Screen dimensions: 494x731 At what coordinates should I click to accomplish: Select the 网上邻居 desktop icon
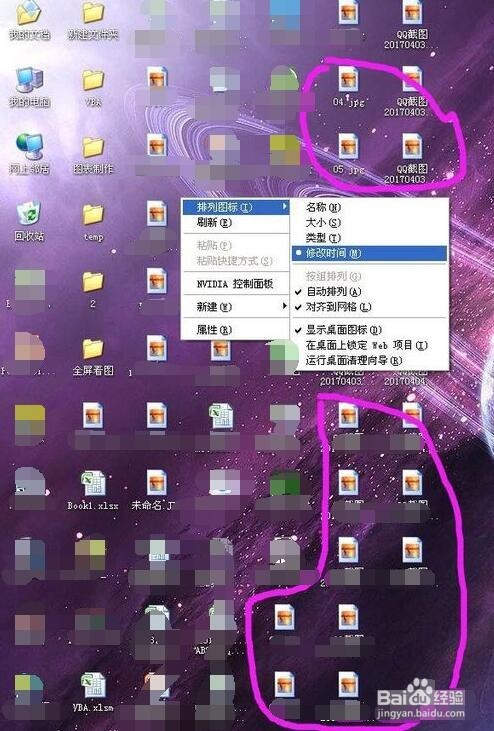point(29,154)
